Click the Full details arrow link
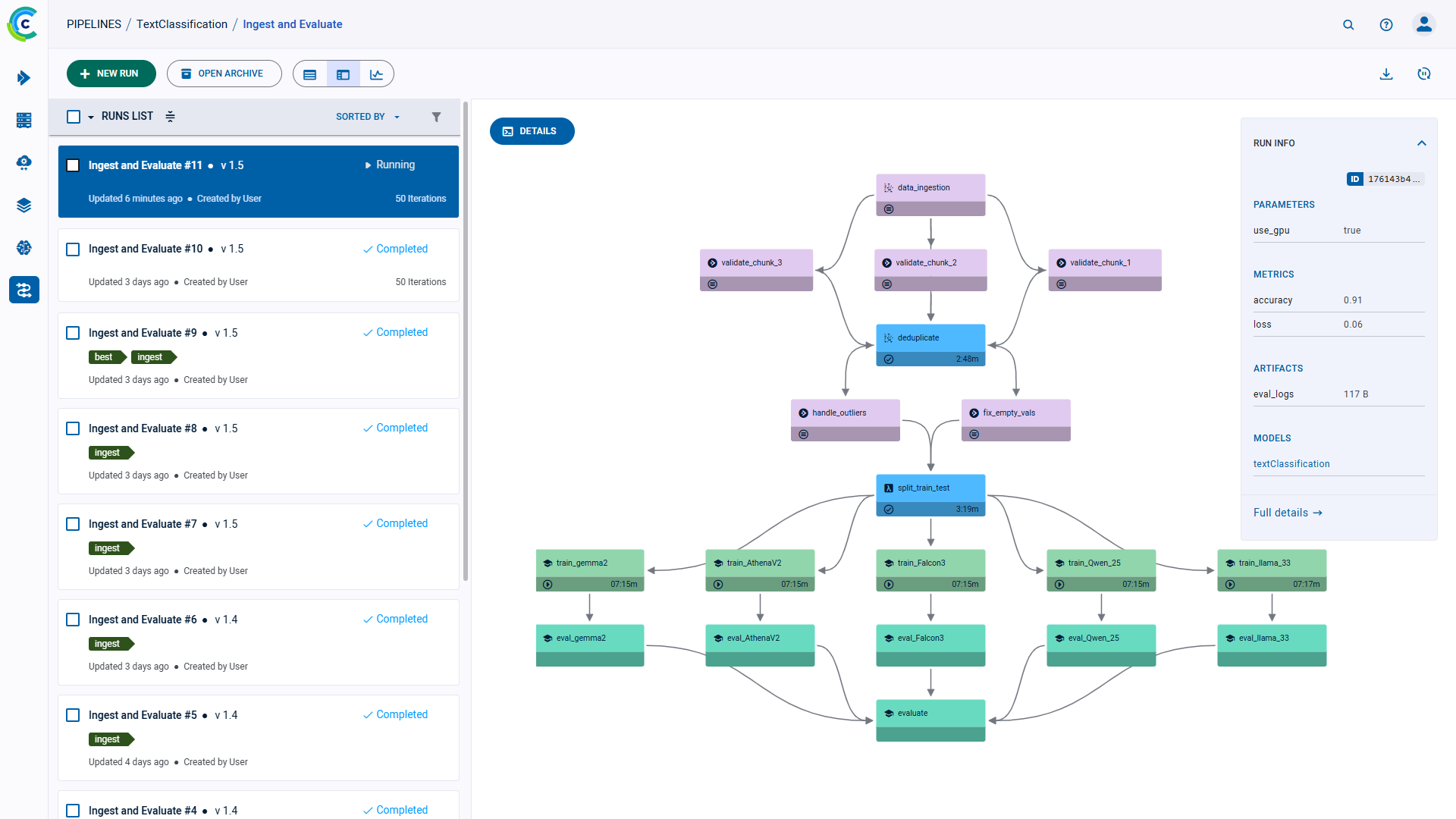The height and width of the screenshot is (819, 1456). (1289, 512)
